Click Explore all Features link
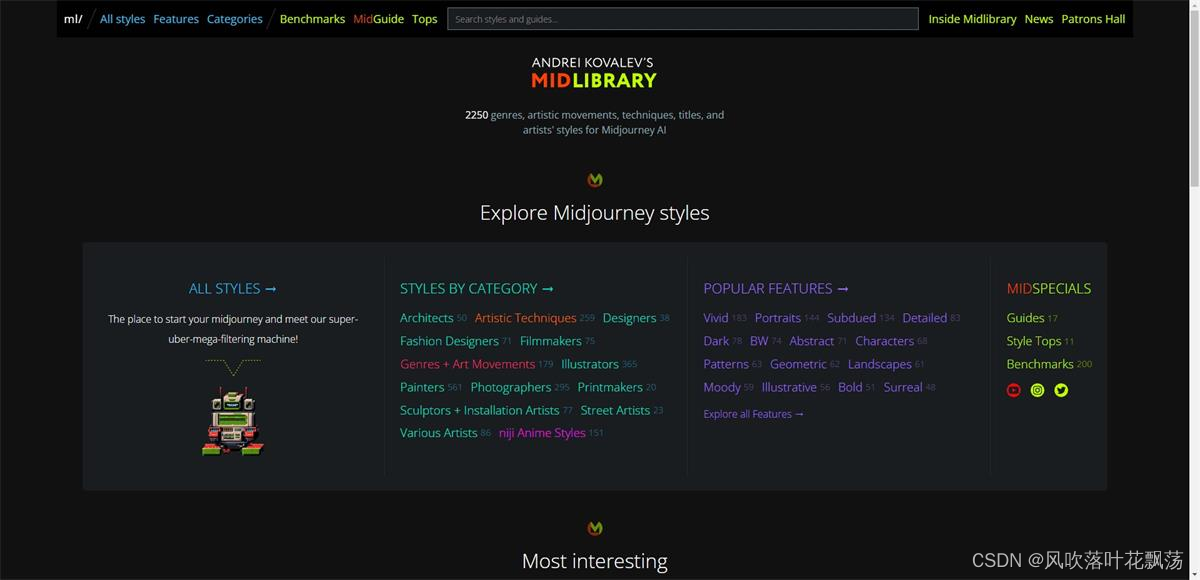The height and width of the screenshot is (580, 1200). pos(753,414)
